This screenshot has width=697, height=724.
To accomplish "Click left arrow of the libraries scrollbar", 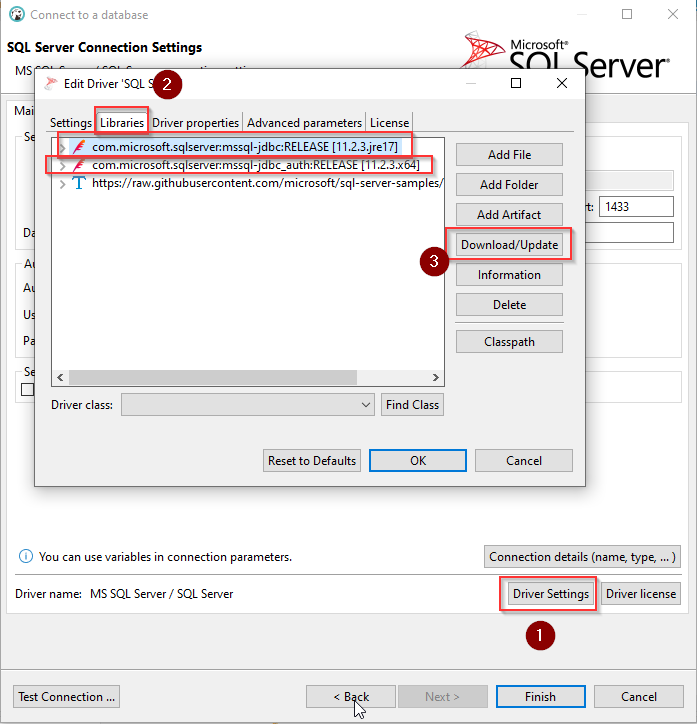I will (x=60, y=377).
